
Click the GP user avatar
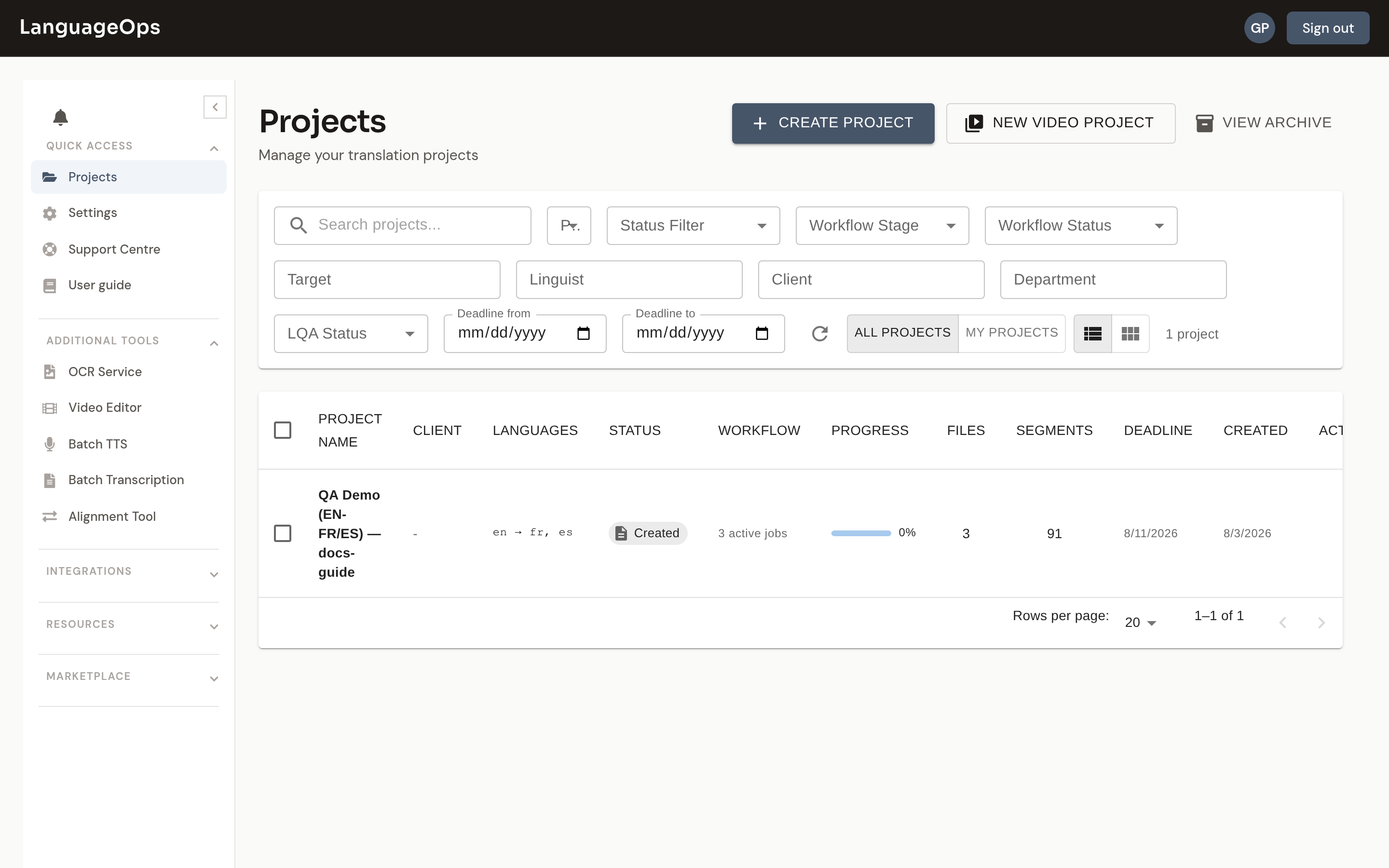1259,28
